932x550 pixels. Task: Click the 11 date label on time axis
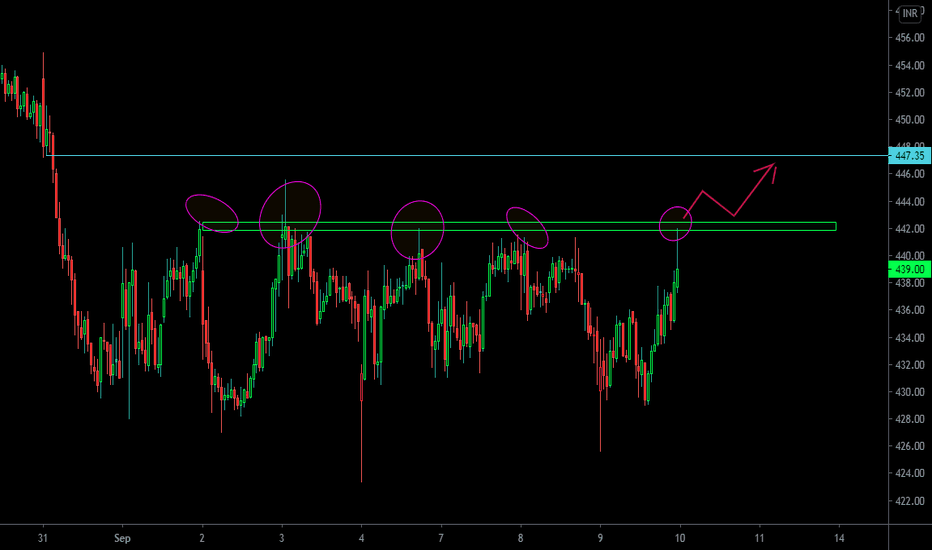tap(760, 538)
